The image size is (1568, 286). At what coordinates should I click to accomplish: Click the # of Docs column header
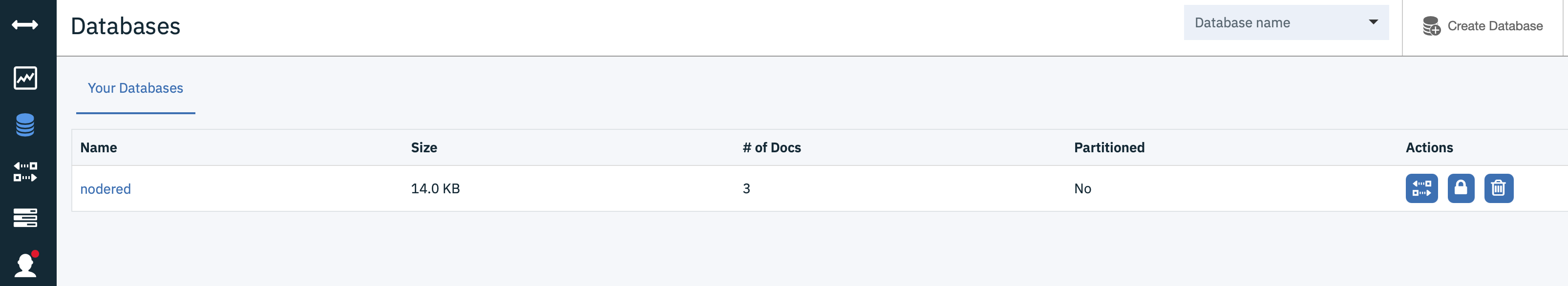[771, 148]
